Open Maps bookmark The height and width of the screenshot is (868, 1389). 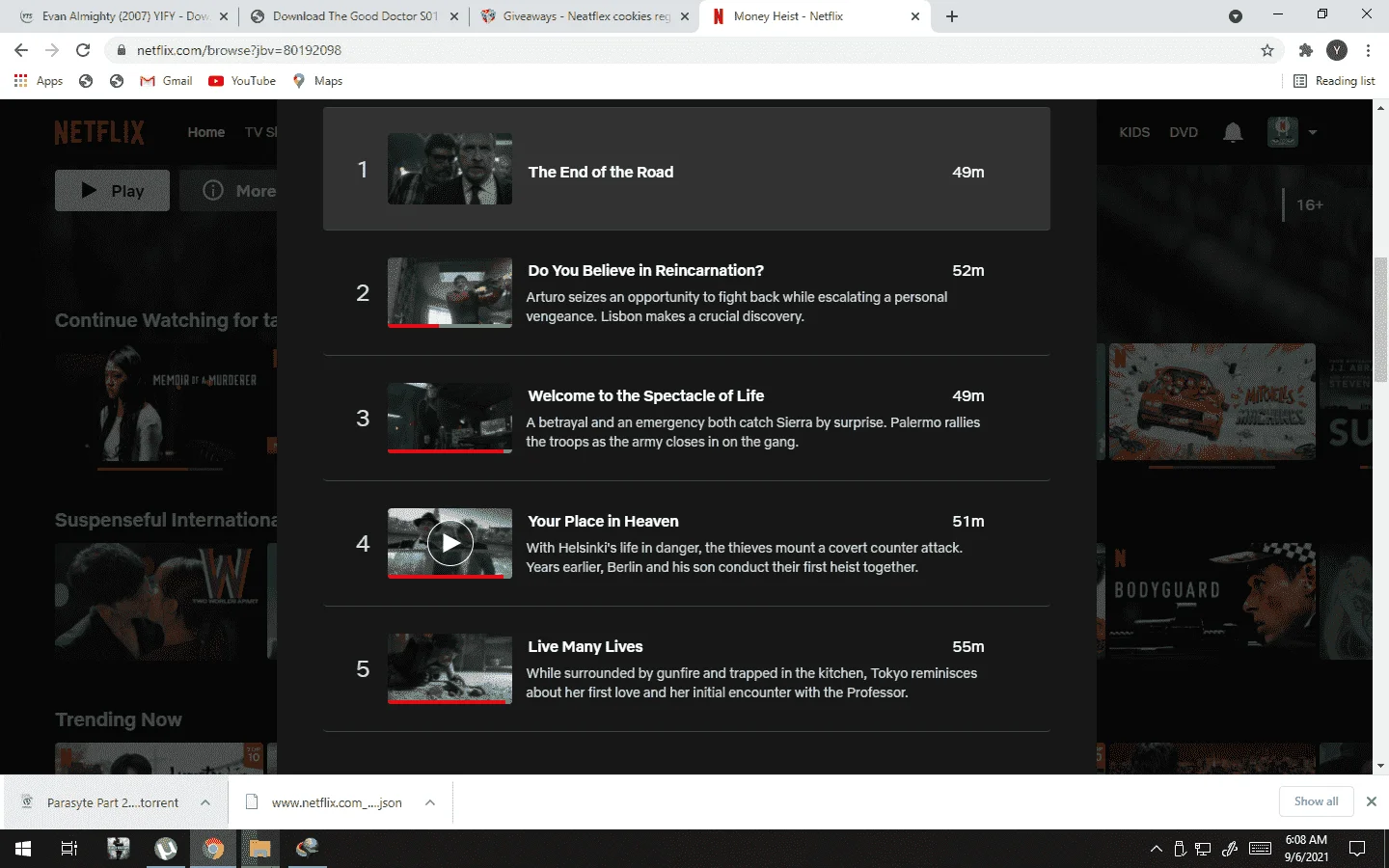tap(317, 81)
